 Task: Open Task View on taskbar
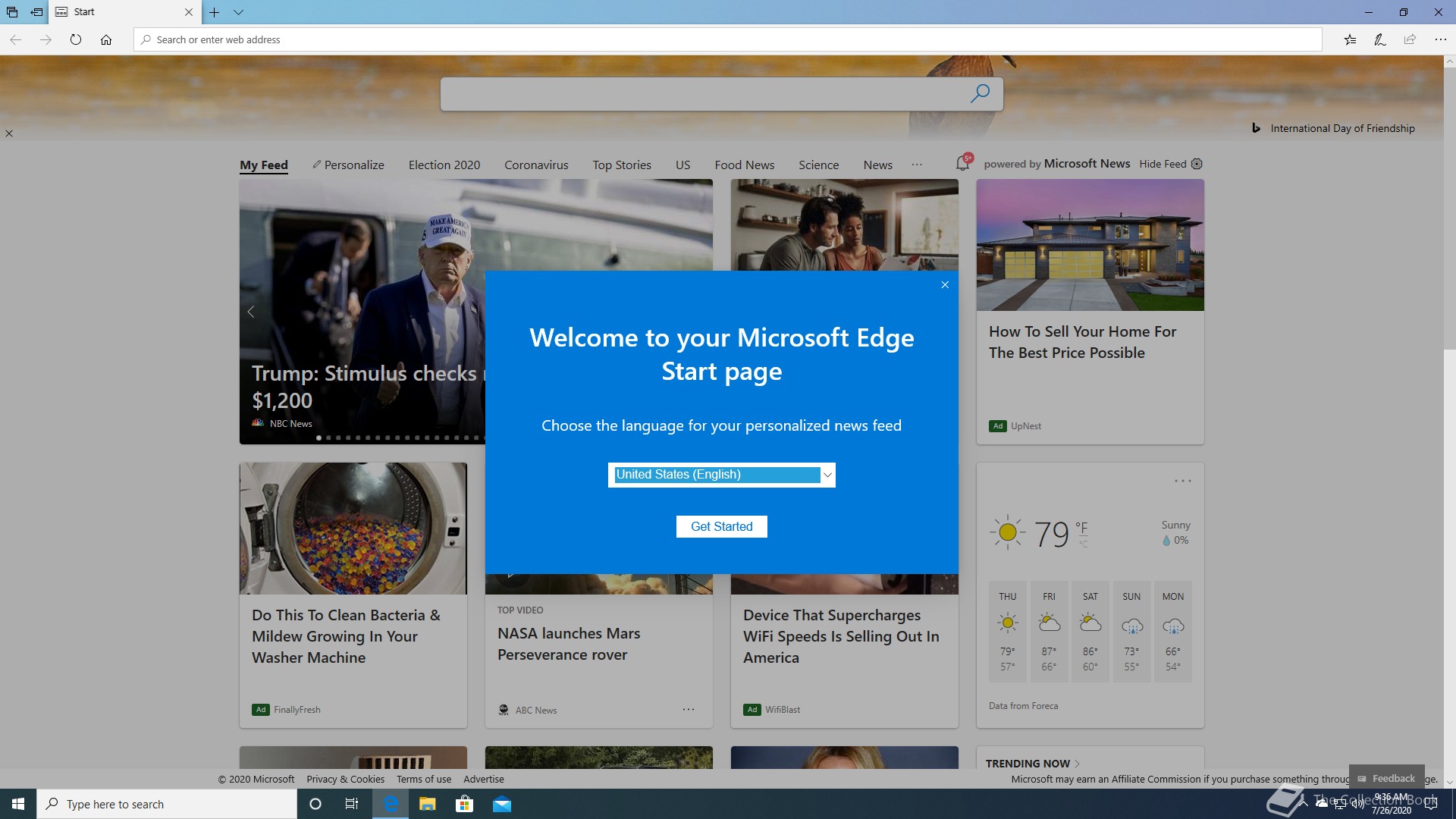[x=352, y=804]
